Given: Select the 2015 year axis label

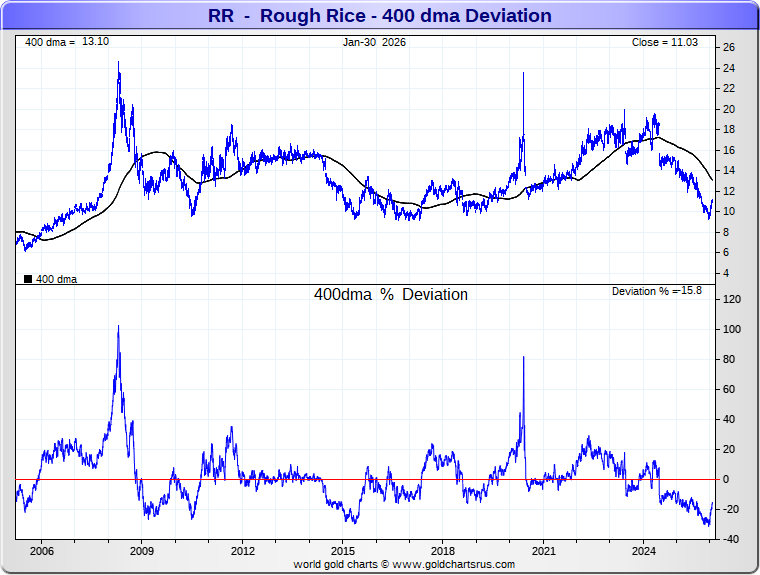Looking at the screenshot, I should (x=343, y=551).
